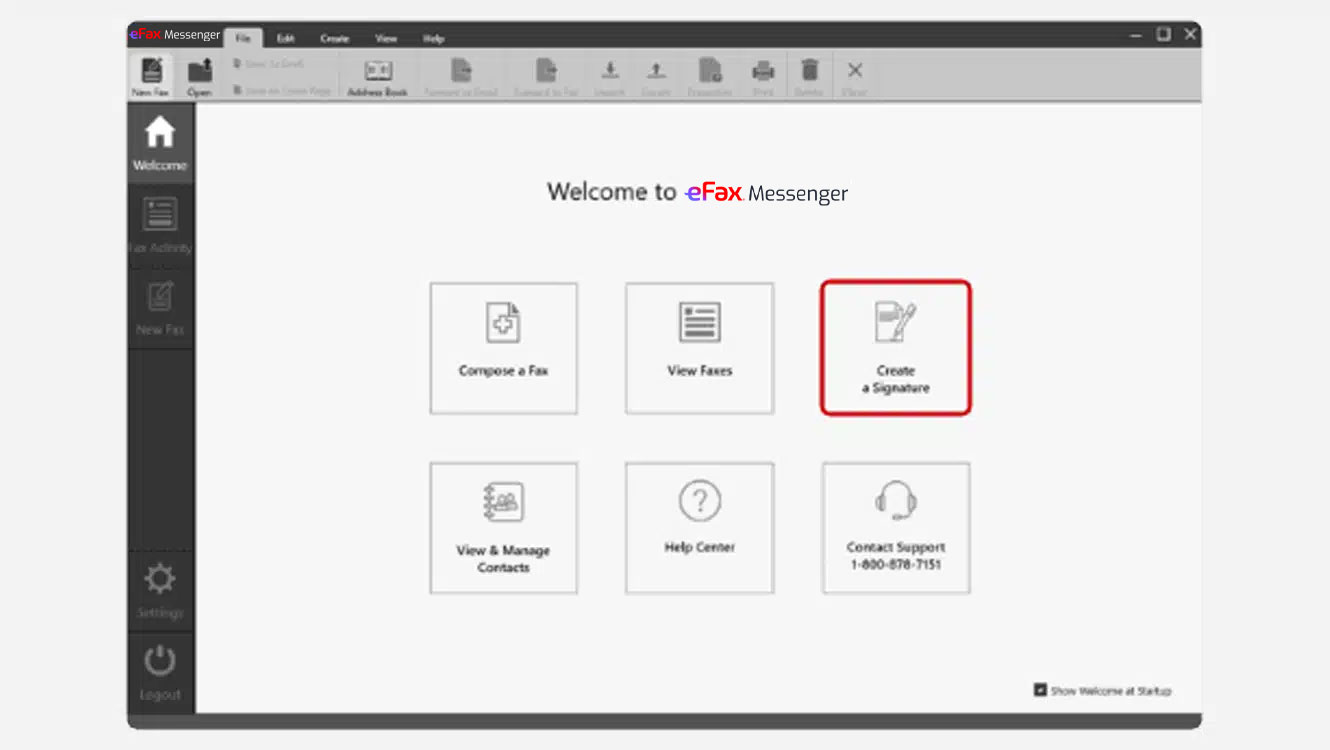
Task: Click the Open toolbar icon
Action: [199, 74]
